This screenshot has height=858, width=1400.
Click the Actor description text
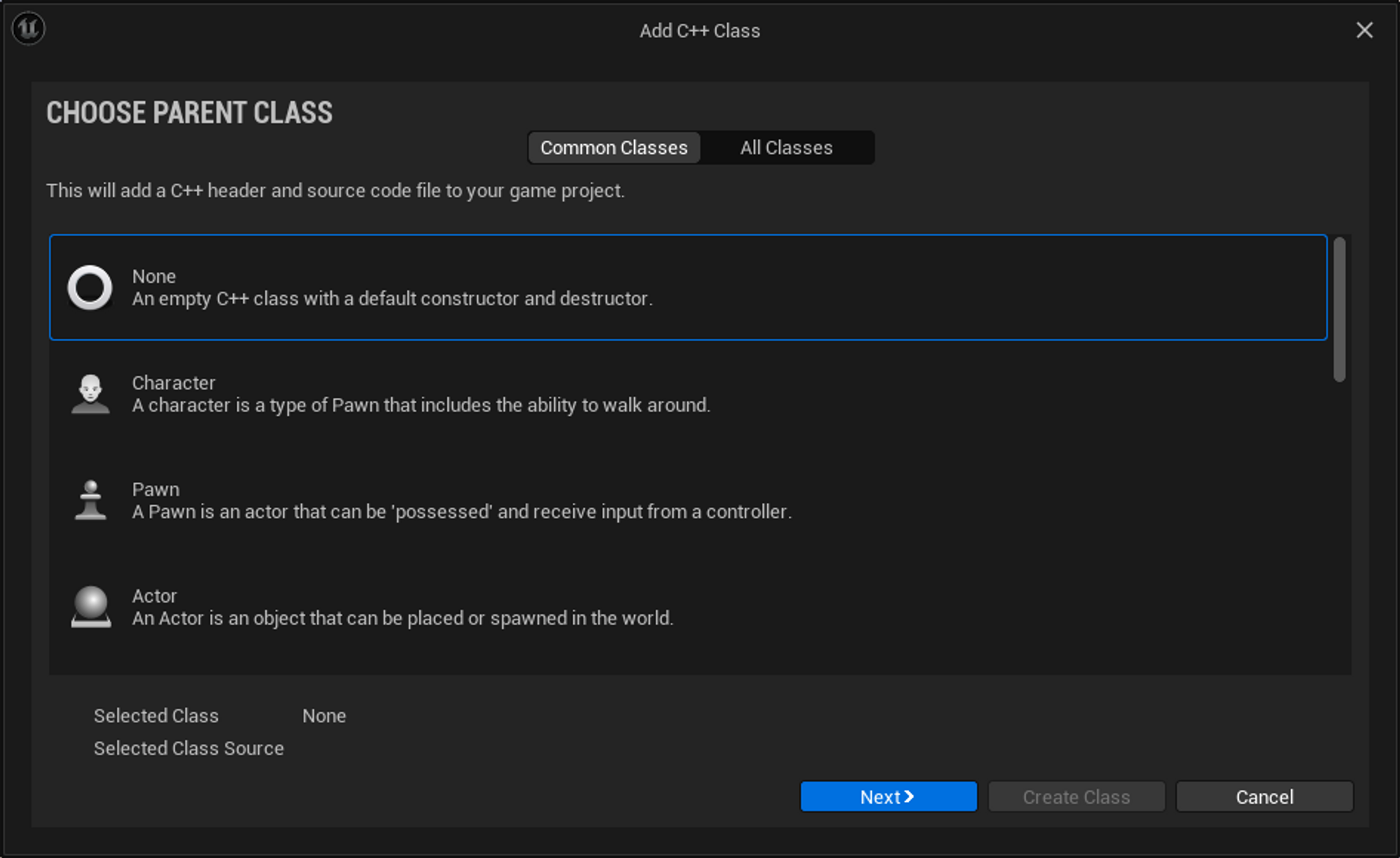(402, 618)
